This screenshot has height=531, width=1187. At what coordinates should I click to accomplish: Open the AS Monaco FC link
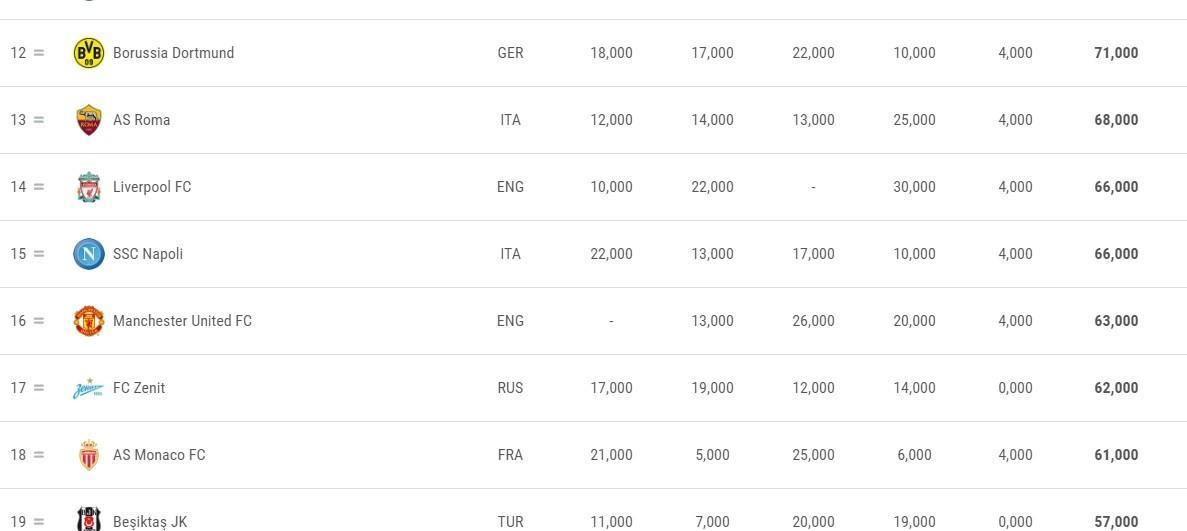tap(159, 454)
